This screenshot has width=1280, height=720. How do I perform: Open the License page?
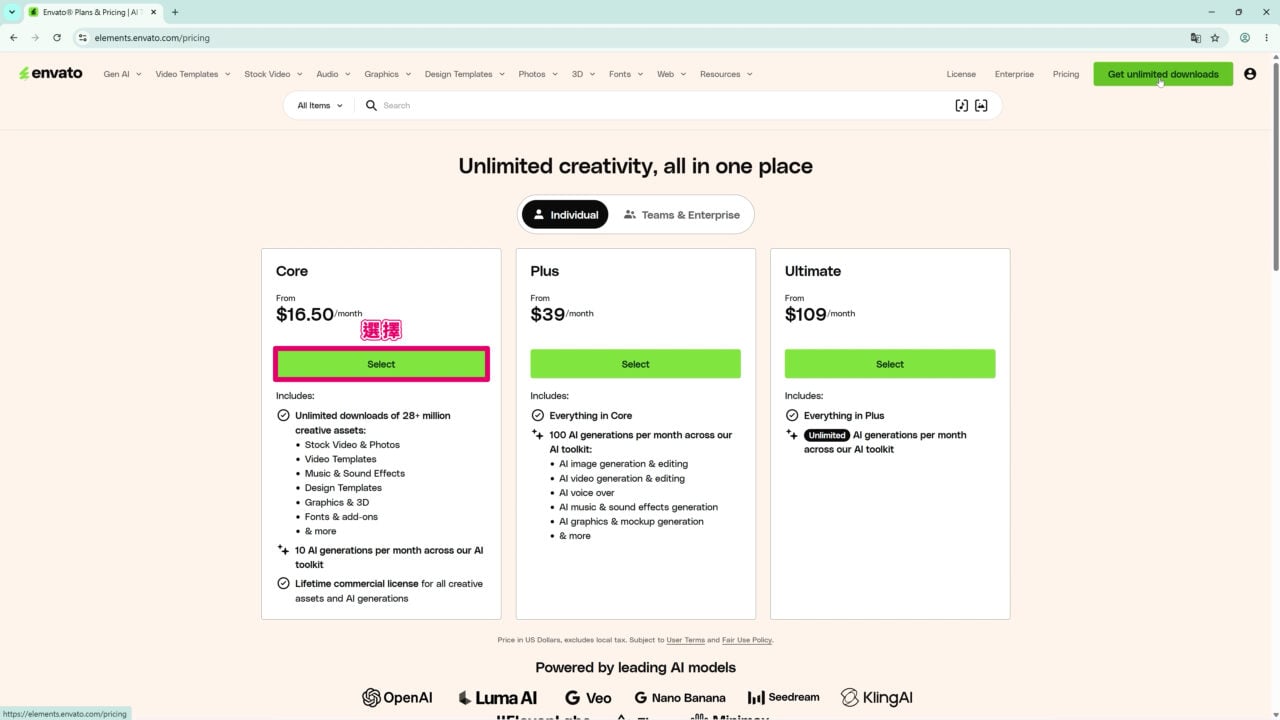961,74
